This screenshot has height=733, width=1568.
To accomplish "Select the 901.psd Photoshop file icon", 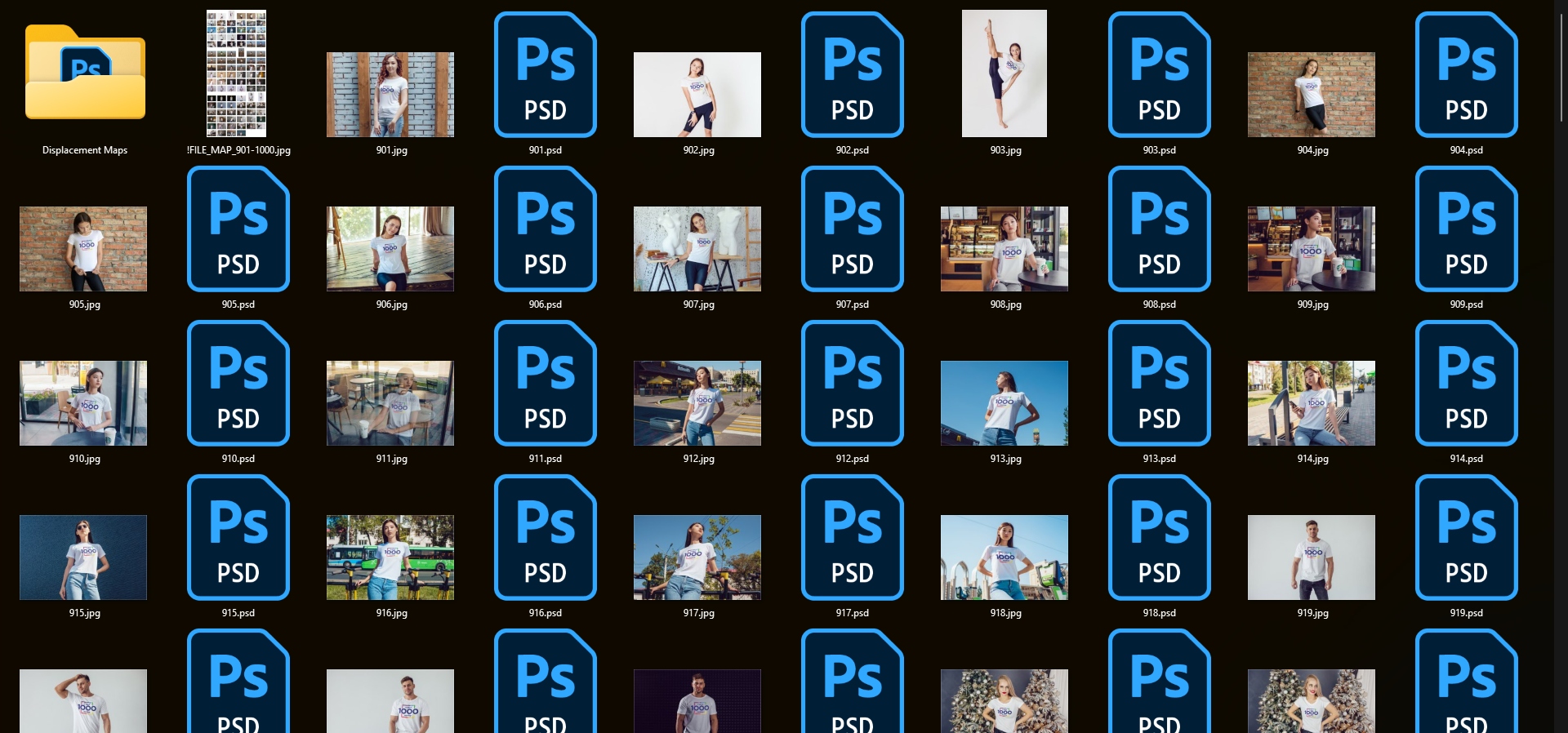I will tap(545, 74).
